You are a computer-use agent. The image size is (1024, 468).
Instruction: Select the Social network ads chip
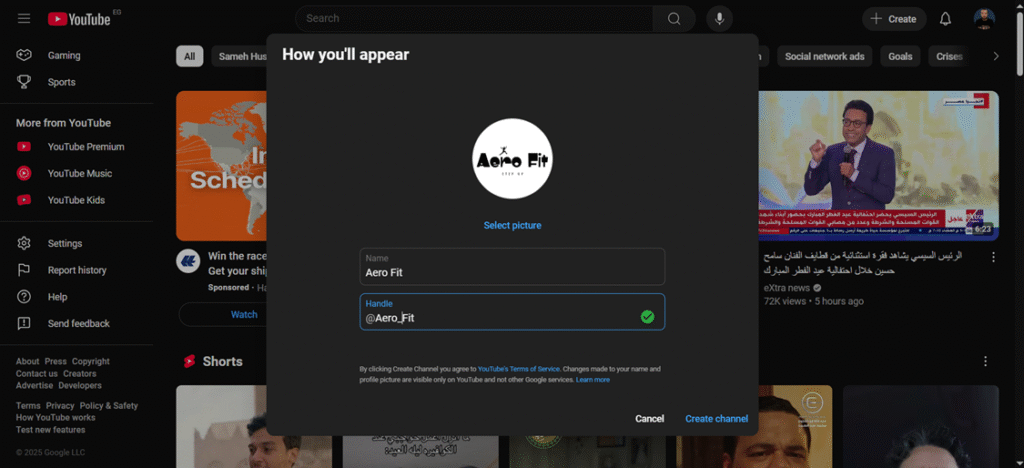click(x=824, y=56)
